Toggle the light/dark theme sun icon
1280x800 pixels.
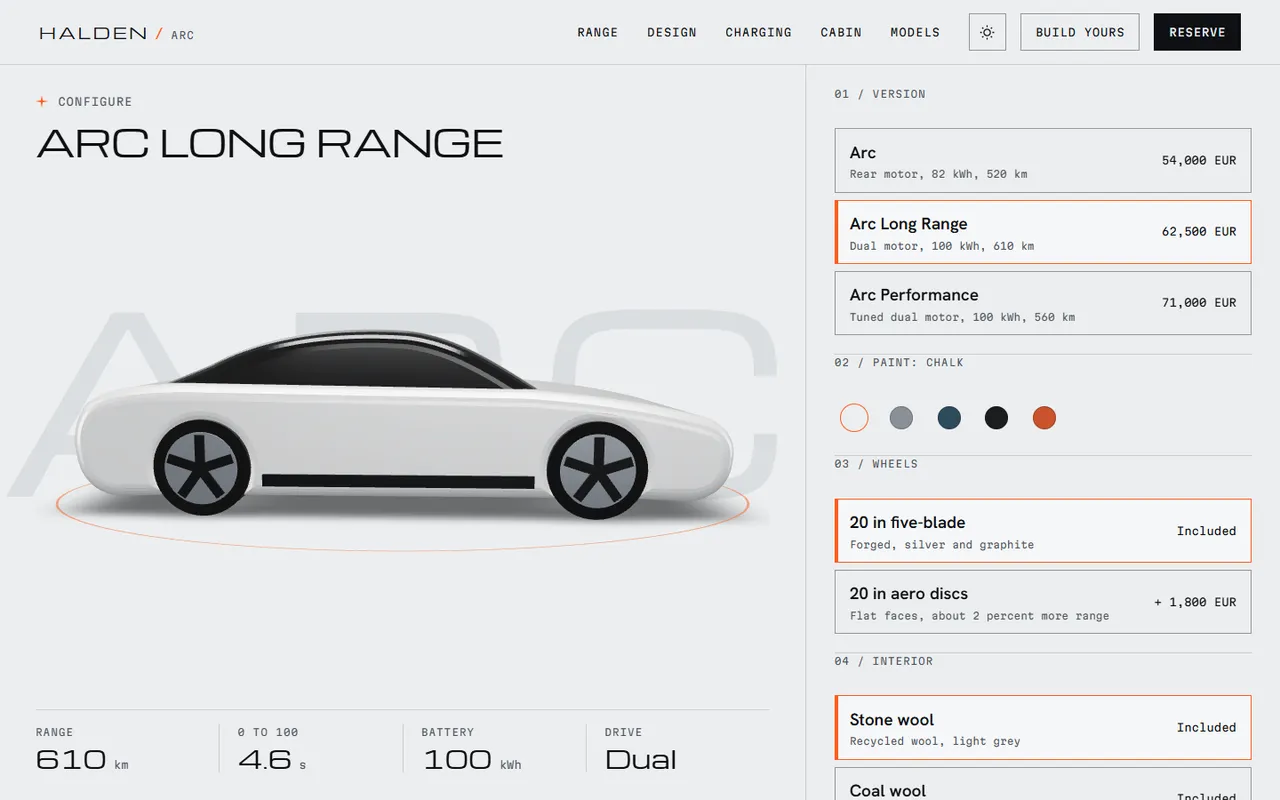pyautogui.click(x=987, y=32)
